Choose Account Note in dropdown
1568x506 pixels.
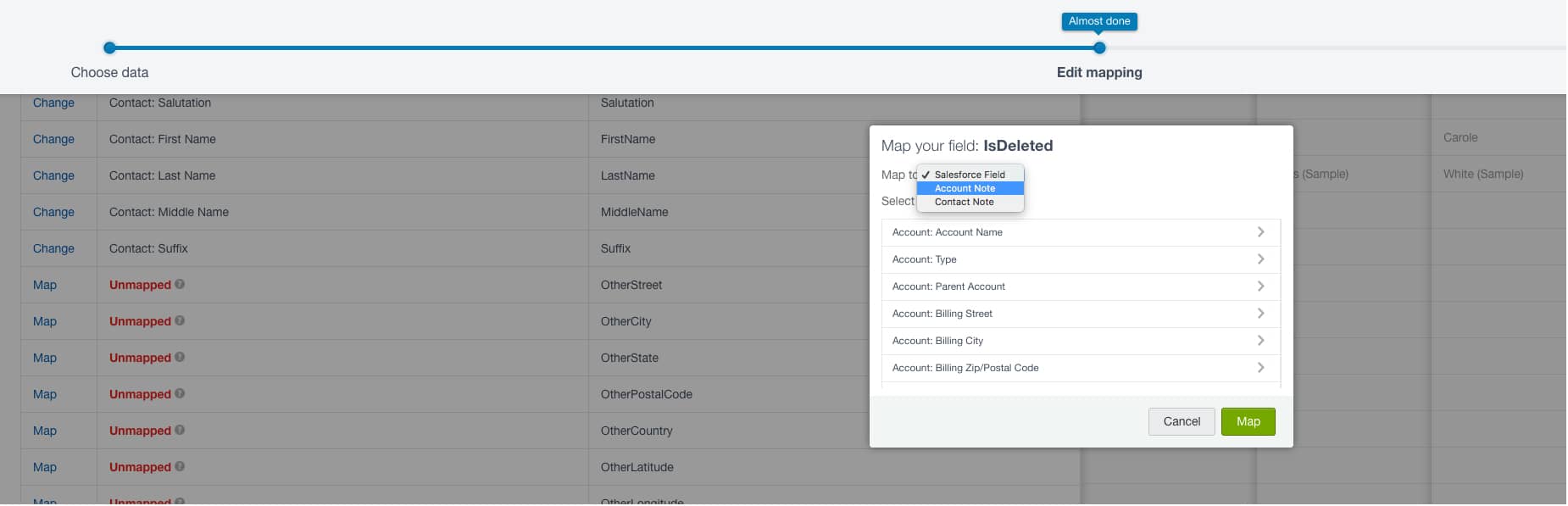965,188
